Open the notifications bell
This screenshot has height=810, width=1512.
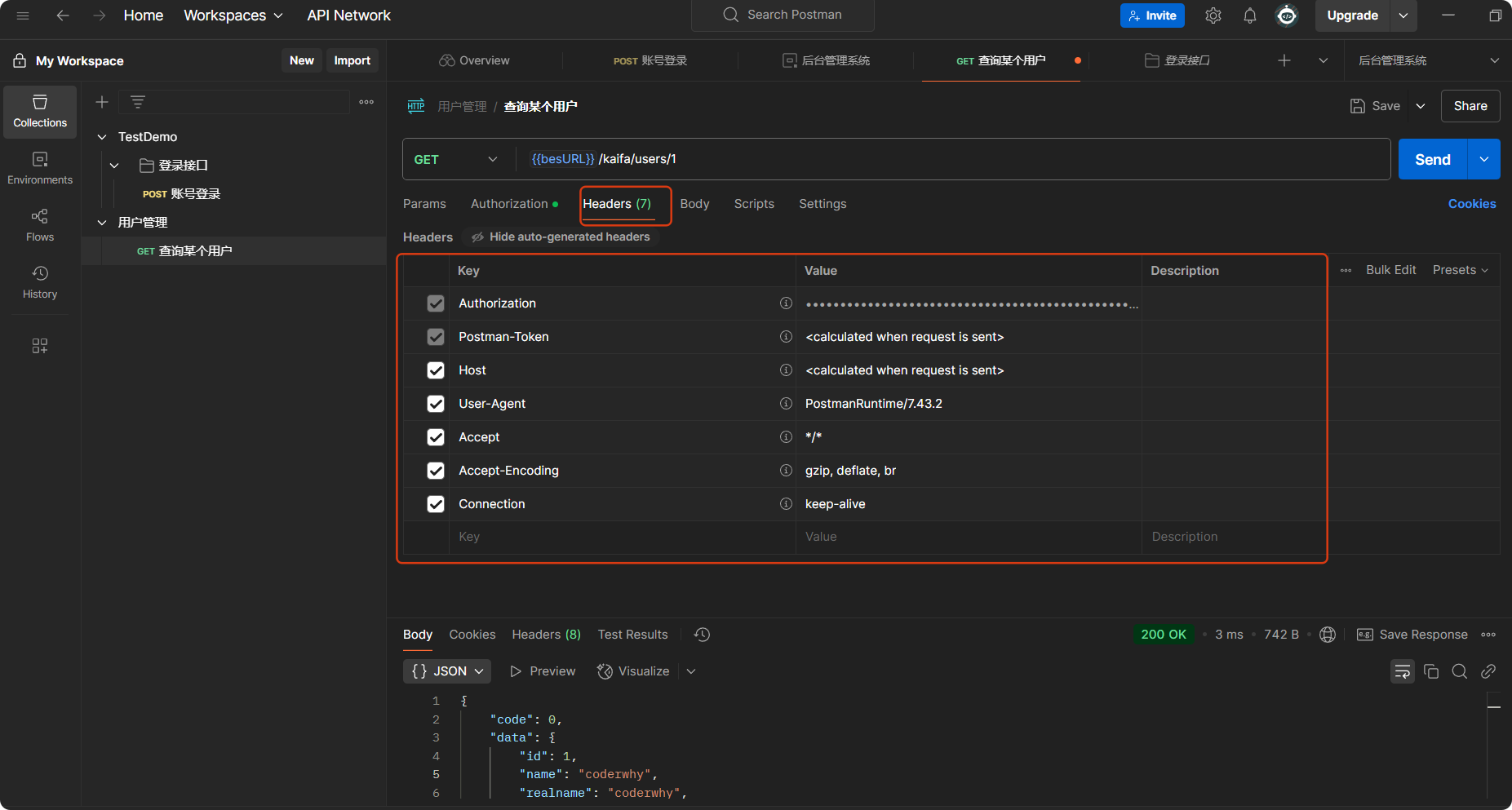point(1250,15)
